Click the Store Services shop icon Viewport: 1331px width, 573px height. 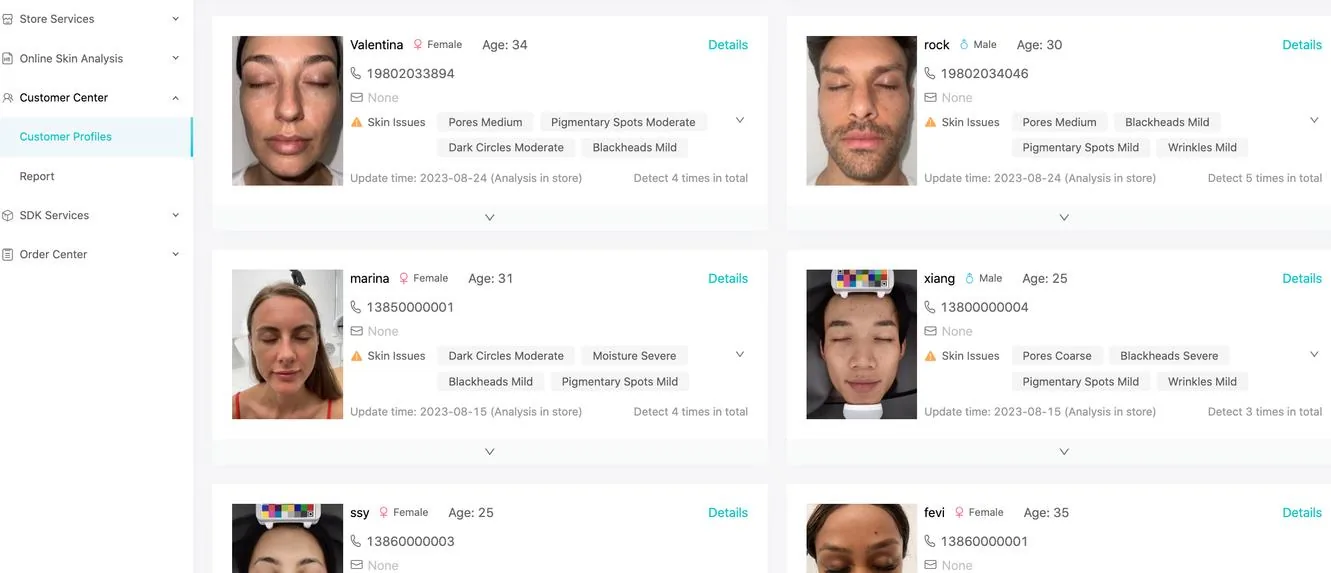tap(8, 19)
